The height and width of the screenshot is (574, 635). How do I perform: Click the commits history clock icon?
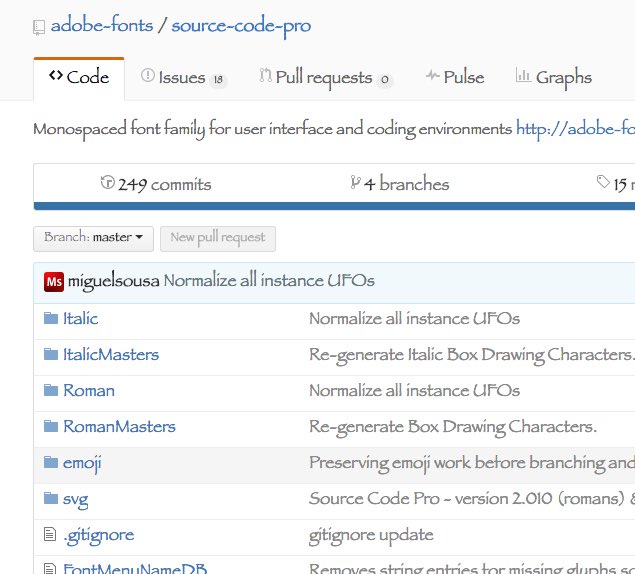tap(108, 182)
